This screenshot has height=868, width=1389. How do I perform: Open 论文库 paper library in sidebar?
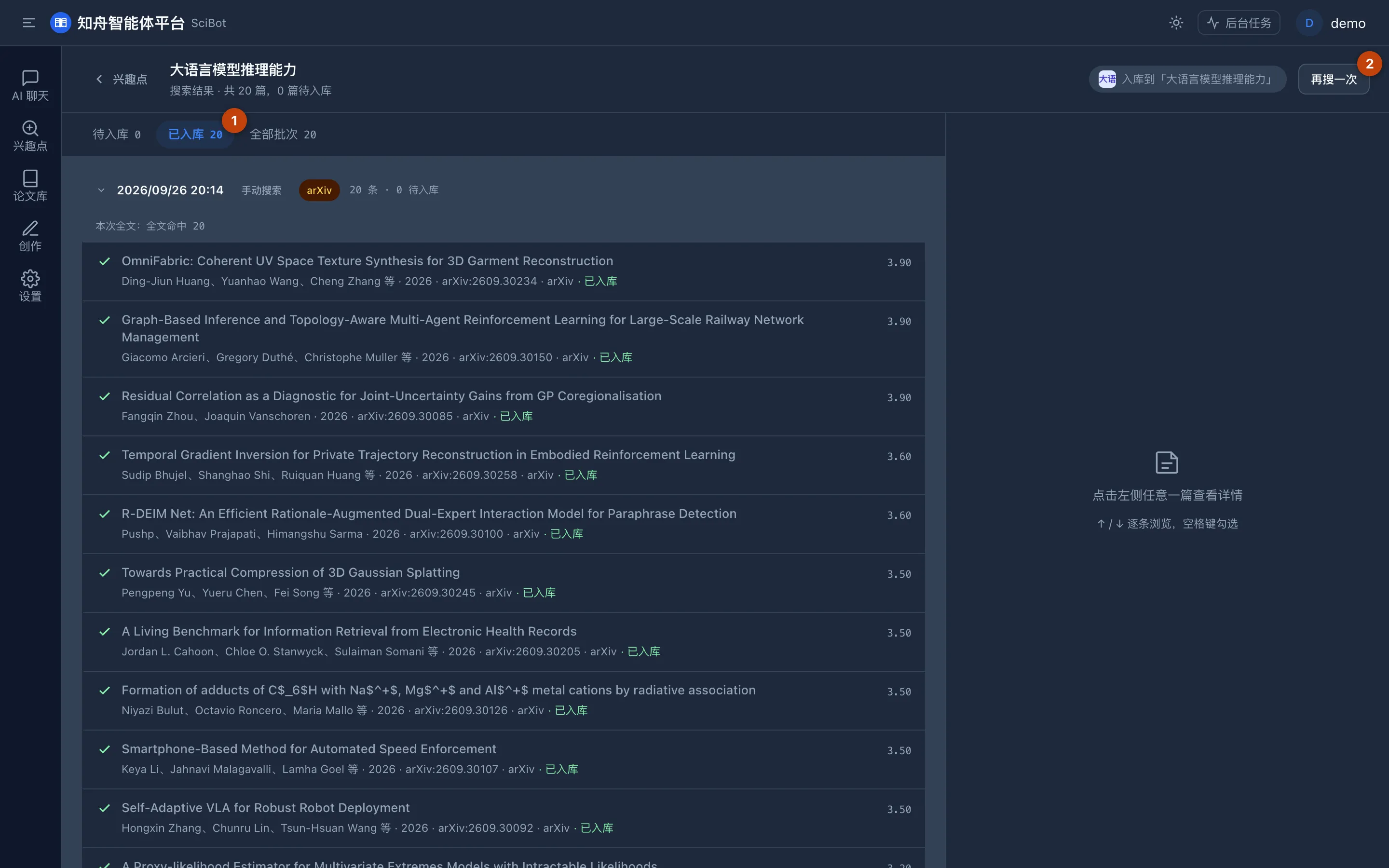[x=30, y=186]
